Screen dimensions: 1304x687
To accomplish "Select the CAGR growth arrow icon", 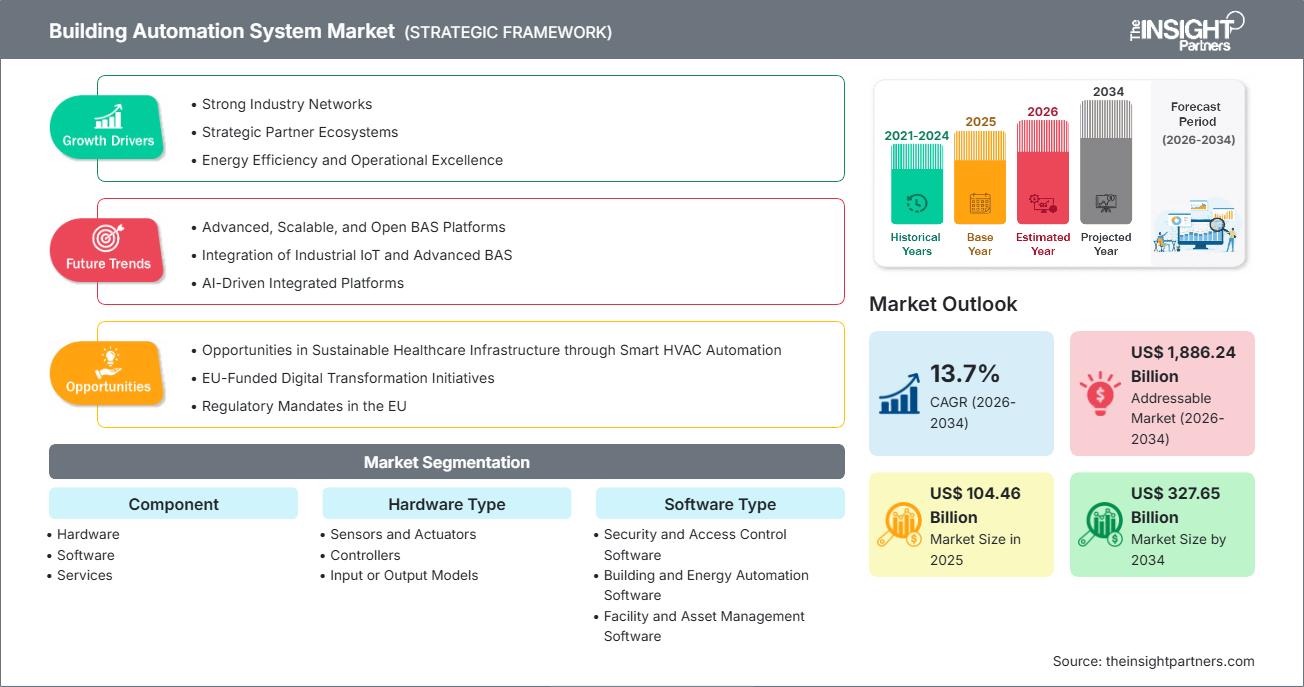I will (899, 393).
